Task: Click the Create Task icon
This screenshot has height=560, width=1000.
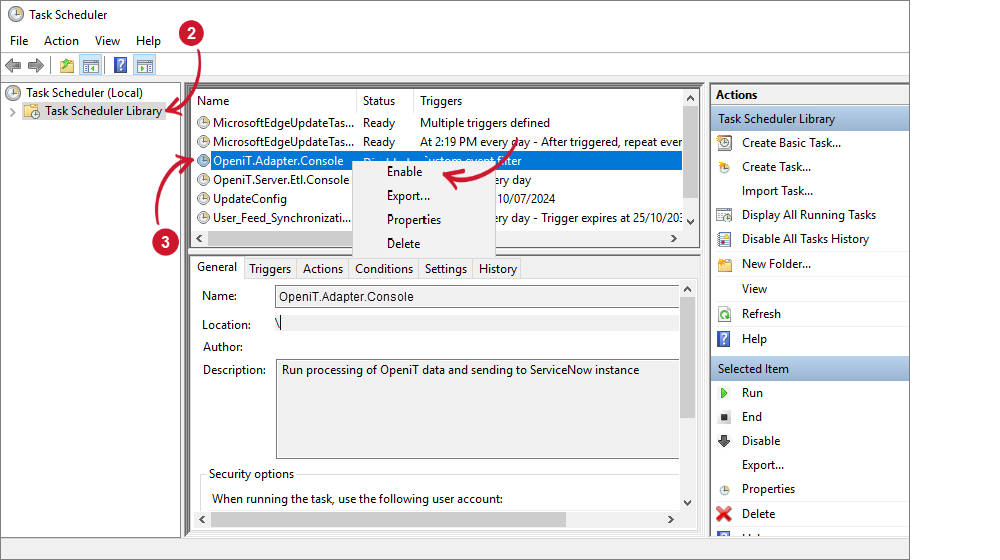Action: (x=724, y=167)
